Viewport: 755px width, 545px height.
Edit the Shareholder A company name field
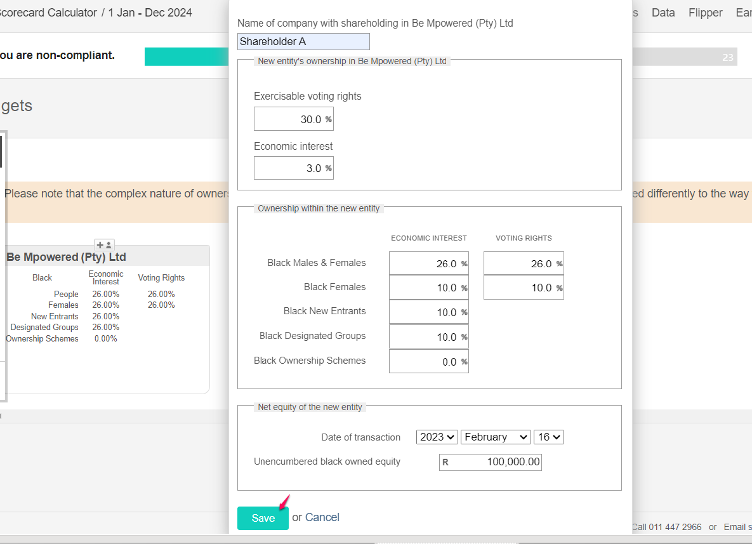pyautogui.click(x=303, y=41)
